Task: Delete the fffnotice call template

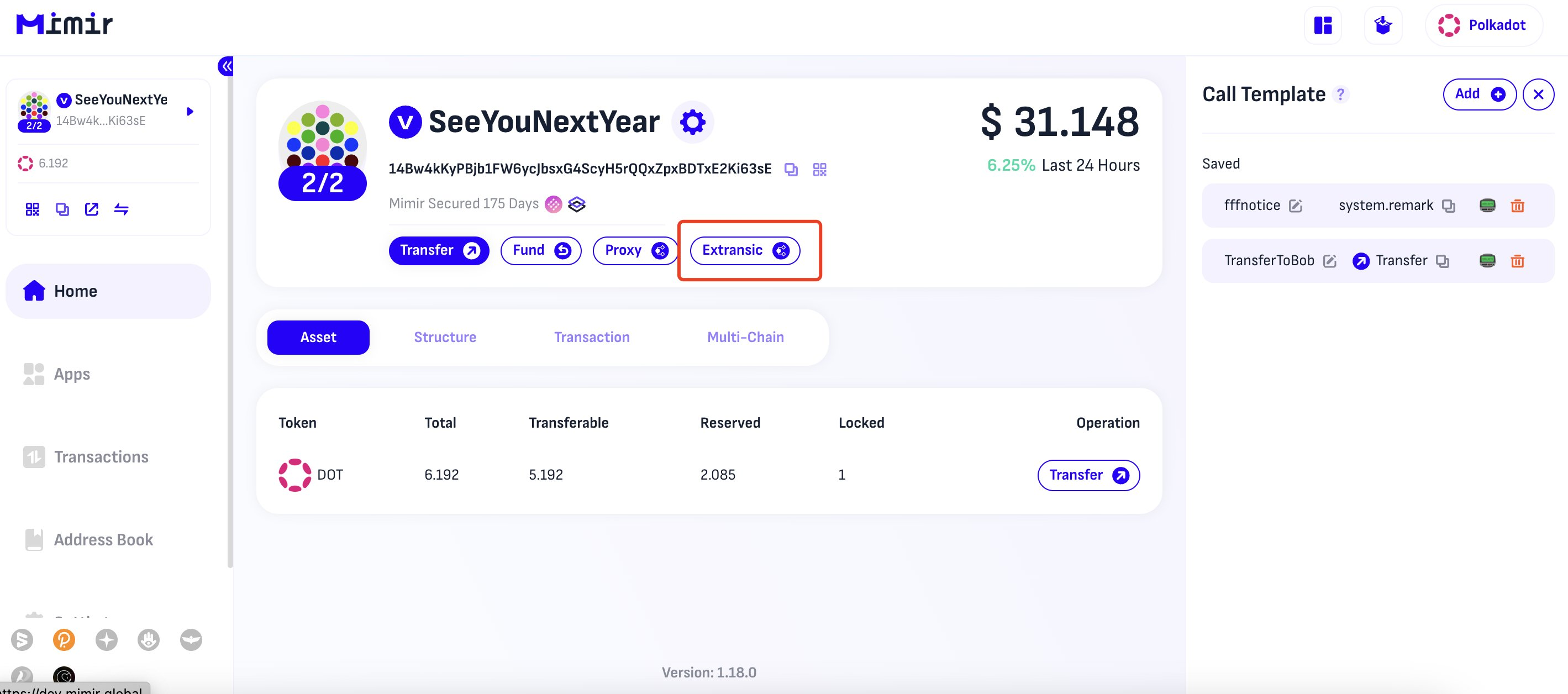Action: pos(1517,206)
